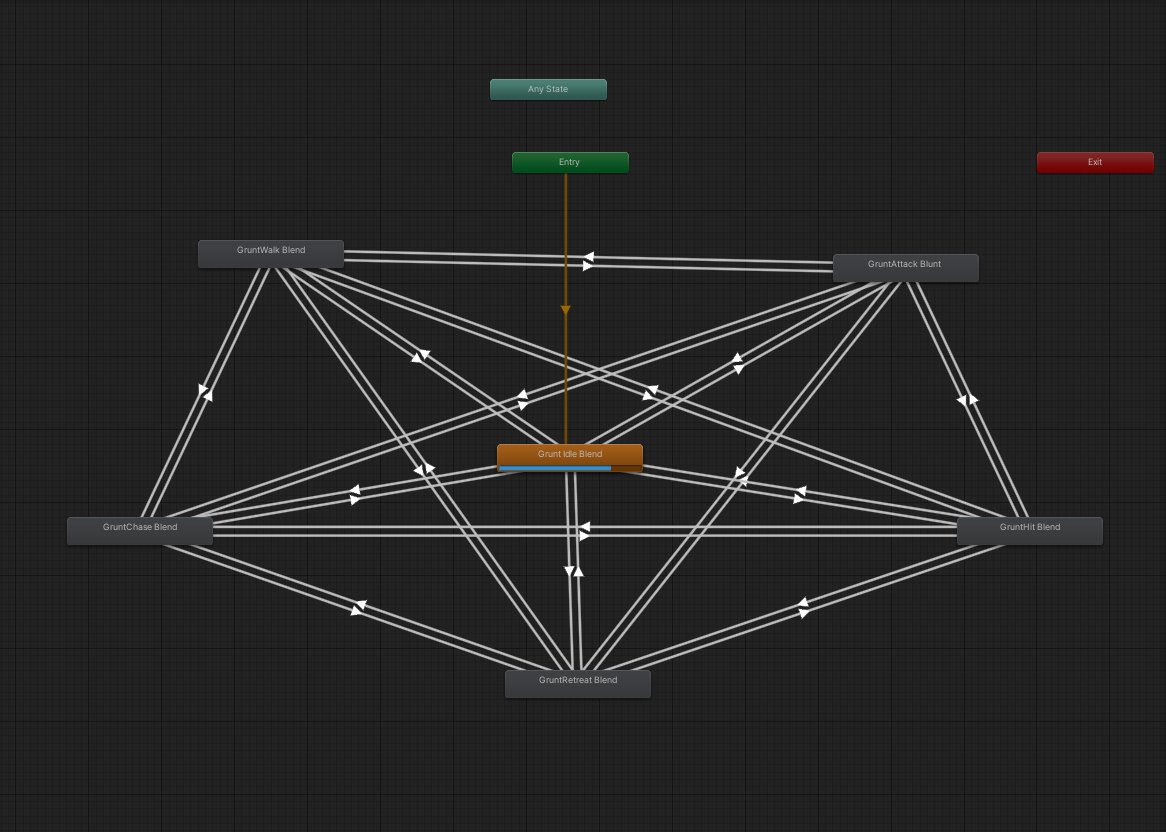Image resolution: width=1166 pixels, height=832 pixels.
Task: Select the GruntAttack Blunt state node
Action: (905, 266)
